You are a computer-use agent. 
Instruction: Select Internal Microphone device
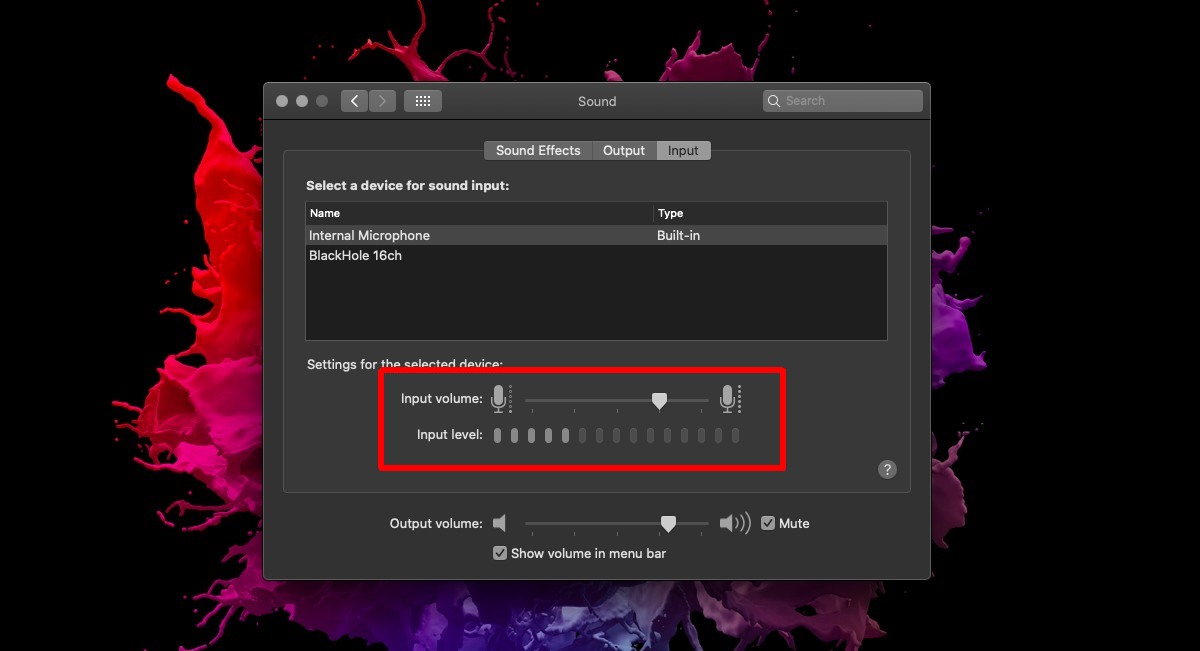(369, 236)
